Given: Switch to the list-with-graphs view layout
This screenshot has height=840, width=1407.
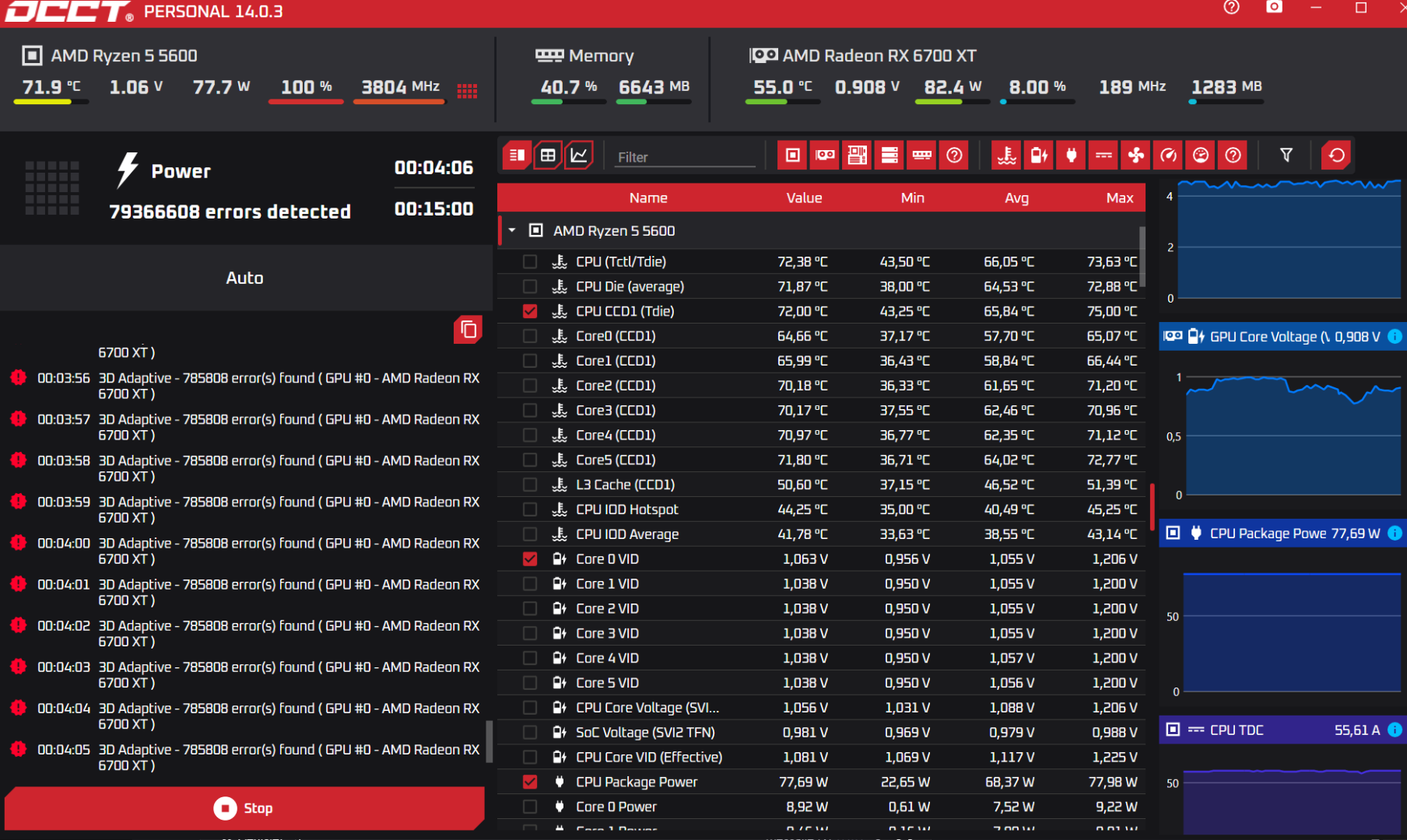Looking at the screenshot, I should point(517,156).
